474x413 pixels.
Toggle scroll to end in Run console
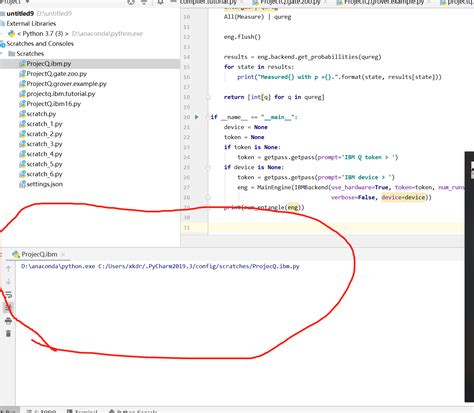coord(8,308)
